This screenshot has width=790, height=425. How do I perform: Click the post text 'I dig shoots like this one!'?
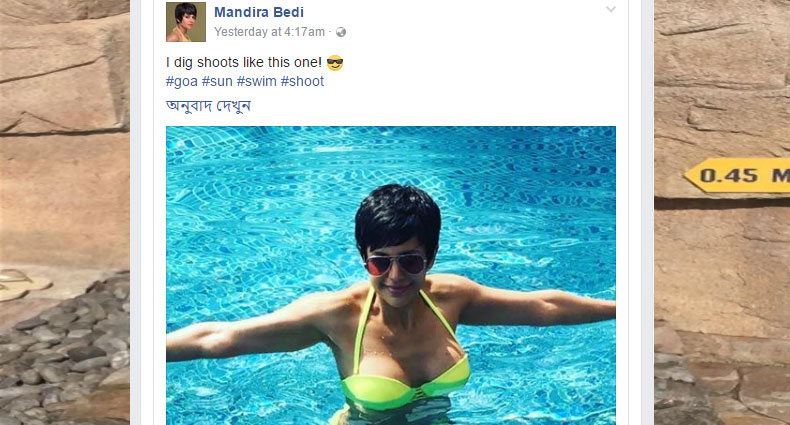coord(244,62)
